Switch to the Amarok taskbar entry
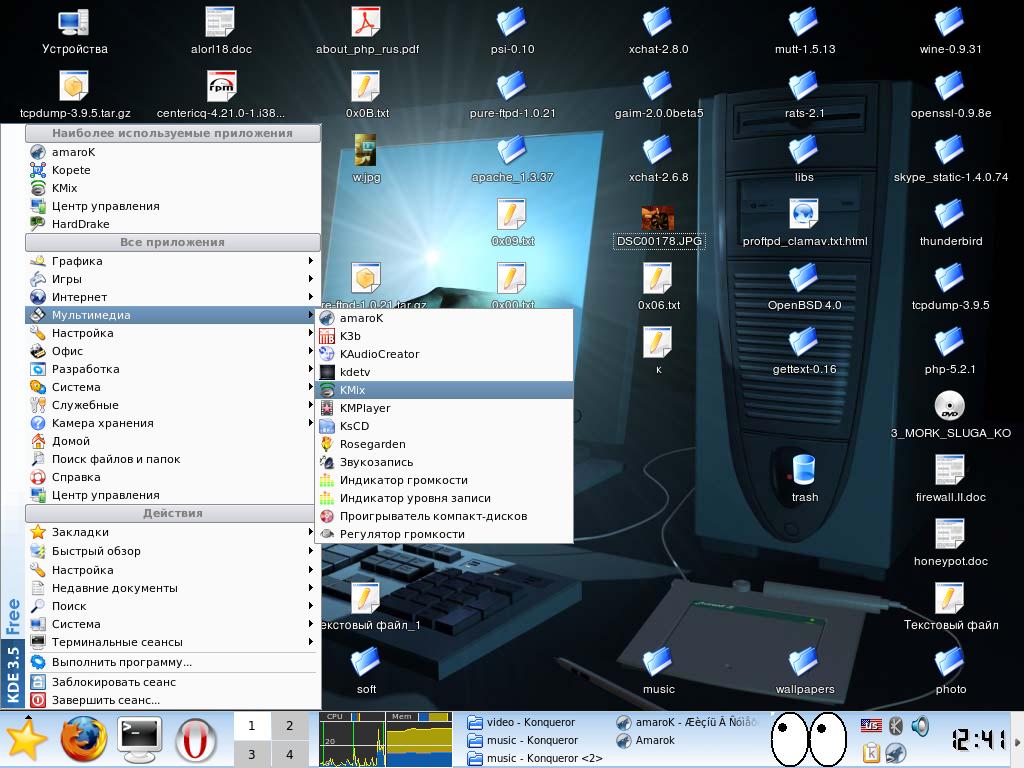1024x768 pixels. (x=687, y=741)
